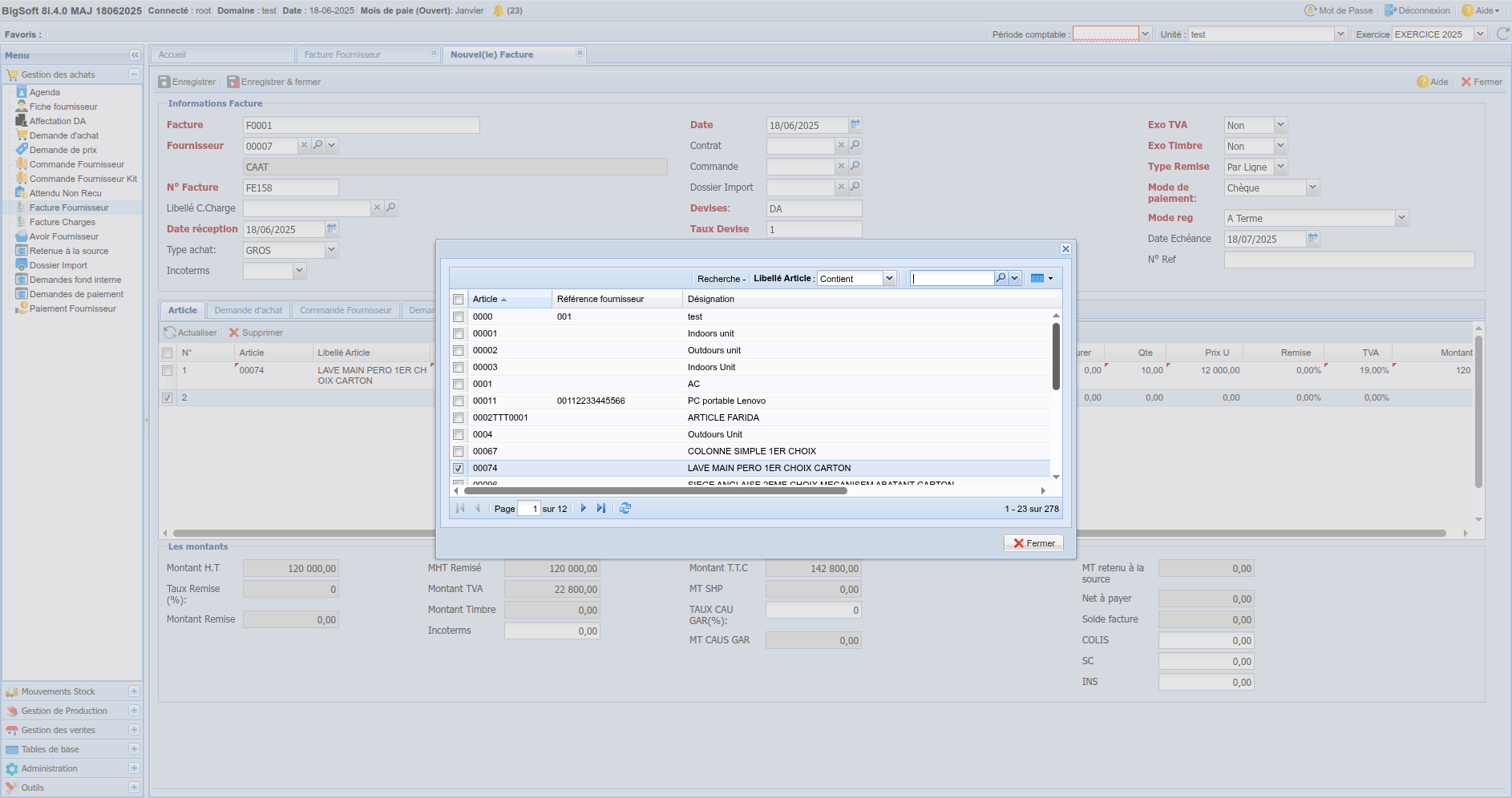
Task: Close the Nouvel(le) Facture tab
Action: [580, 53]
